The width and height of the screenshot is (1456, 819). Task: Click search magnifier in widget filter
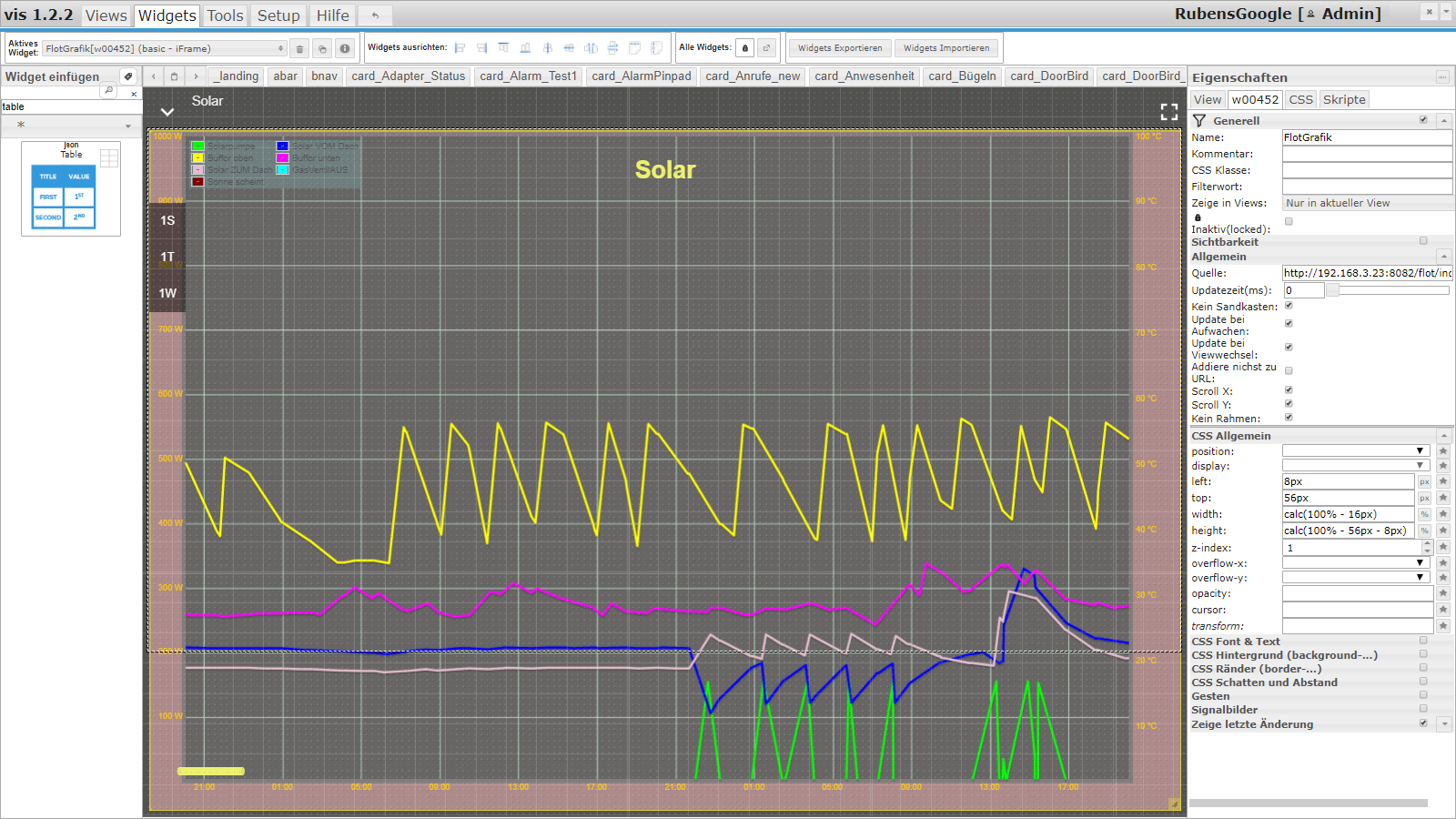[x=108, y=90]
